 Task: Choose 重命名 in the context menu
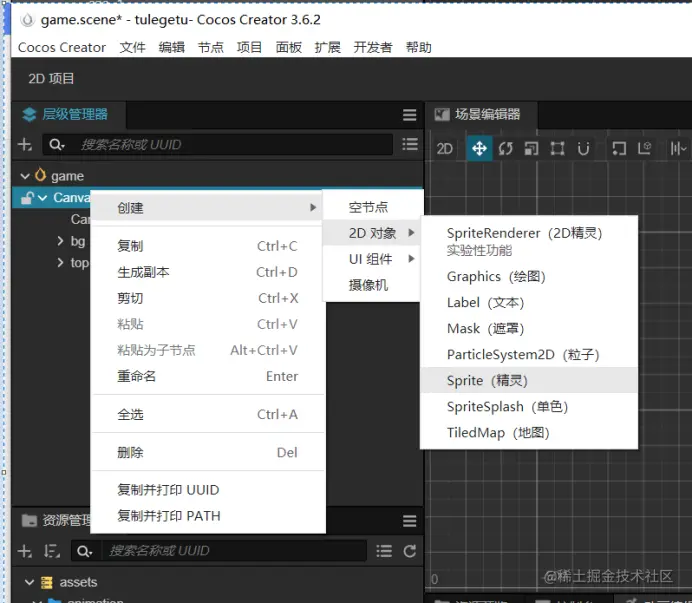pos(207,376)
